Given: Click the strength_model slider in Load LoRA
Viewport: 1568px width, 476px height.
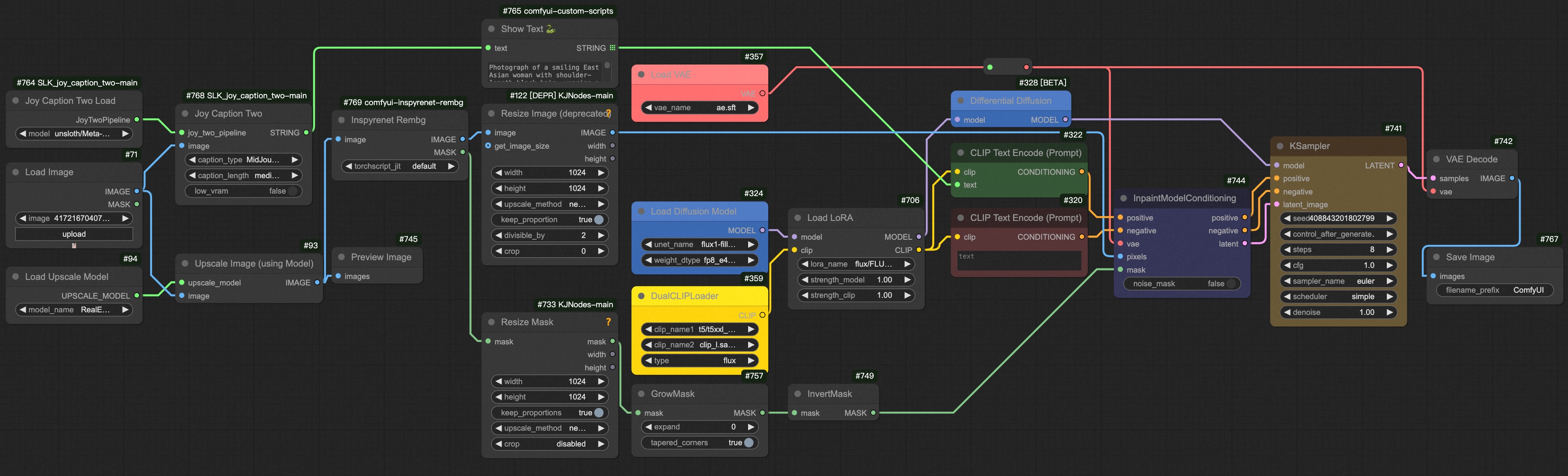Looking at the screenshot, I should pos(855,279).
